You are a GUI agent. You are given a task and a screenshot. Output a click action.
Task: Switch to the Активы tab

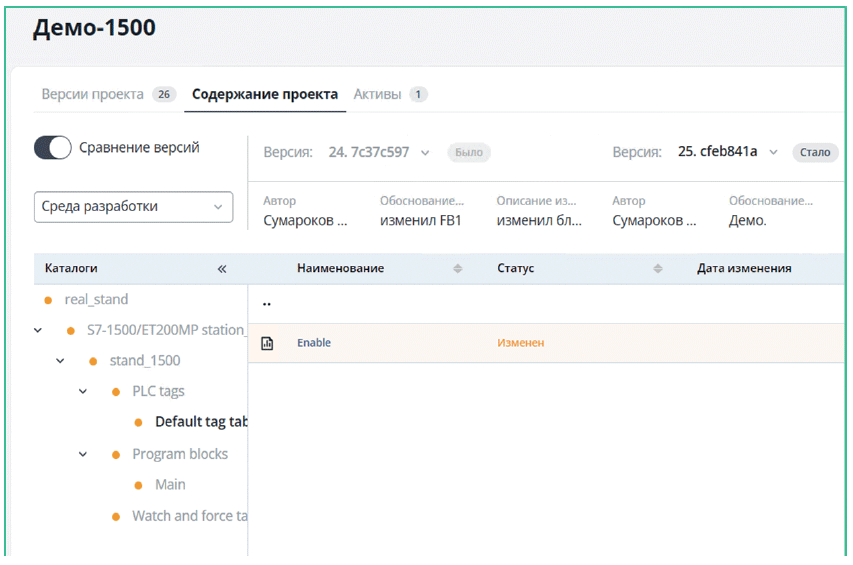pos(377,94)
